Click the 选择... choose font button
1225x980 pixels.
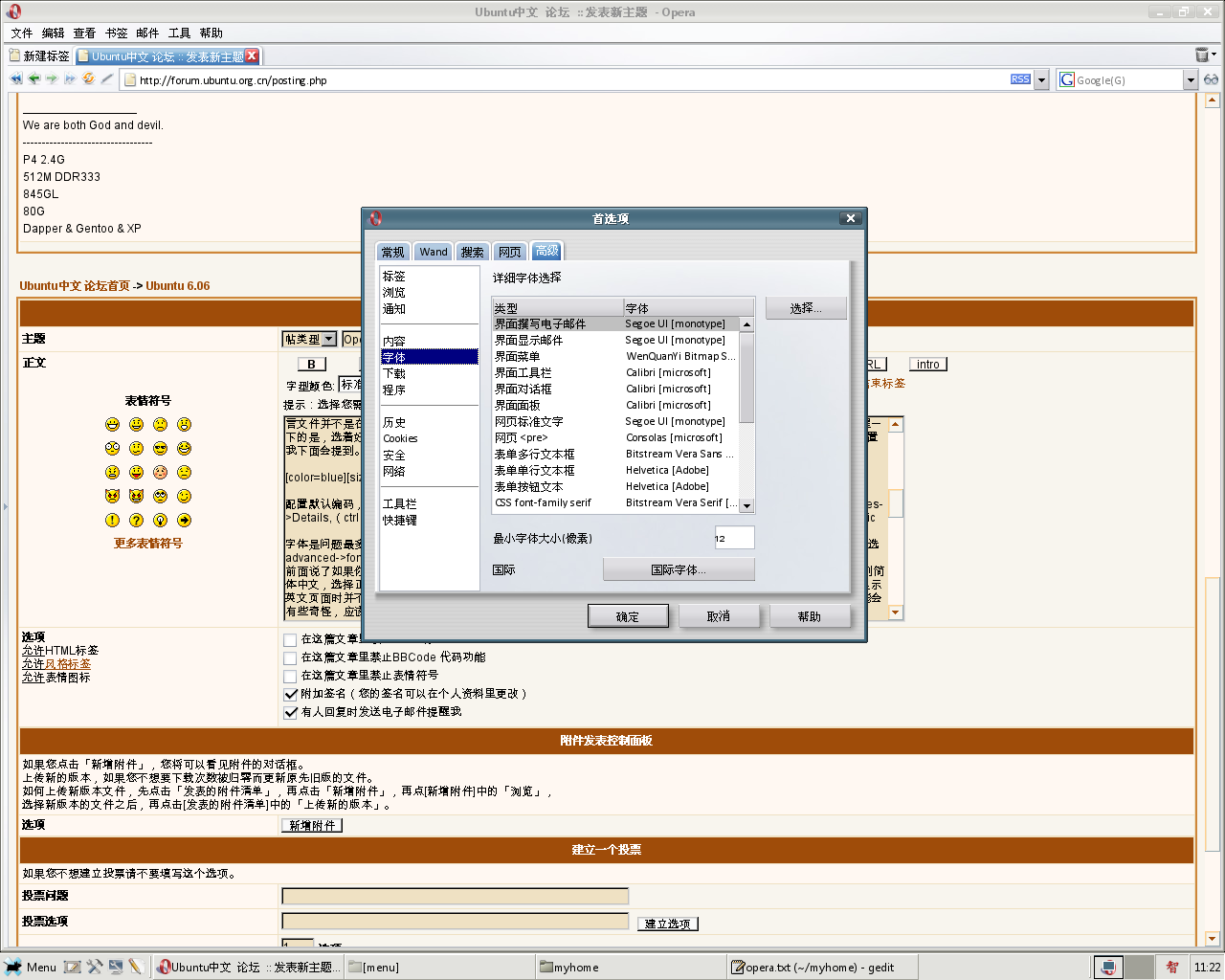click(806, 308)
